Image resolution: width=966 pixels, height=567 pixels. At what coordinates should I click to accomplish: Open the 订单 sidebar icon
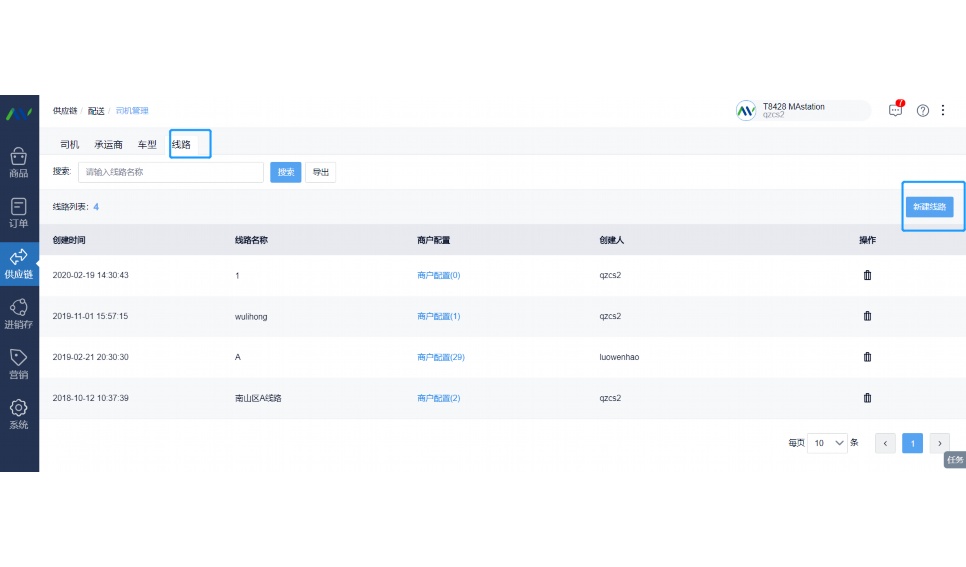pos(18,212)
